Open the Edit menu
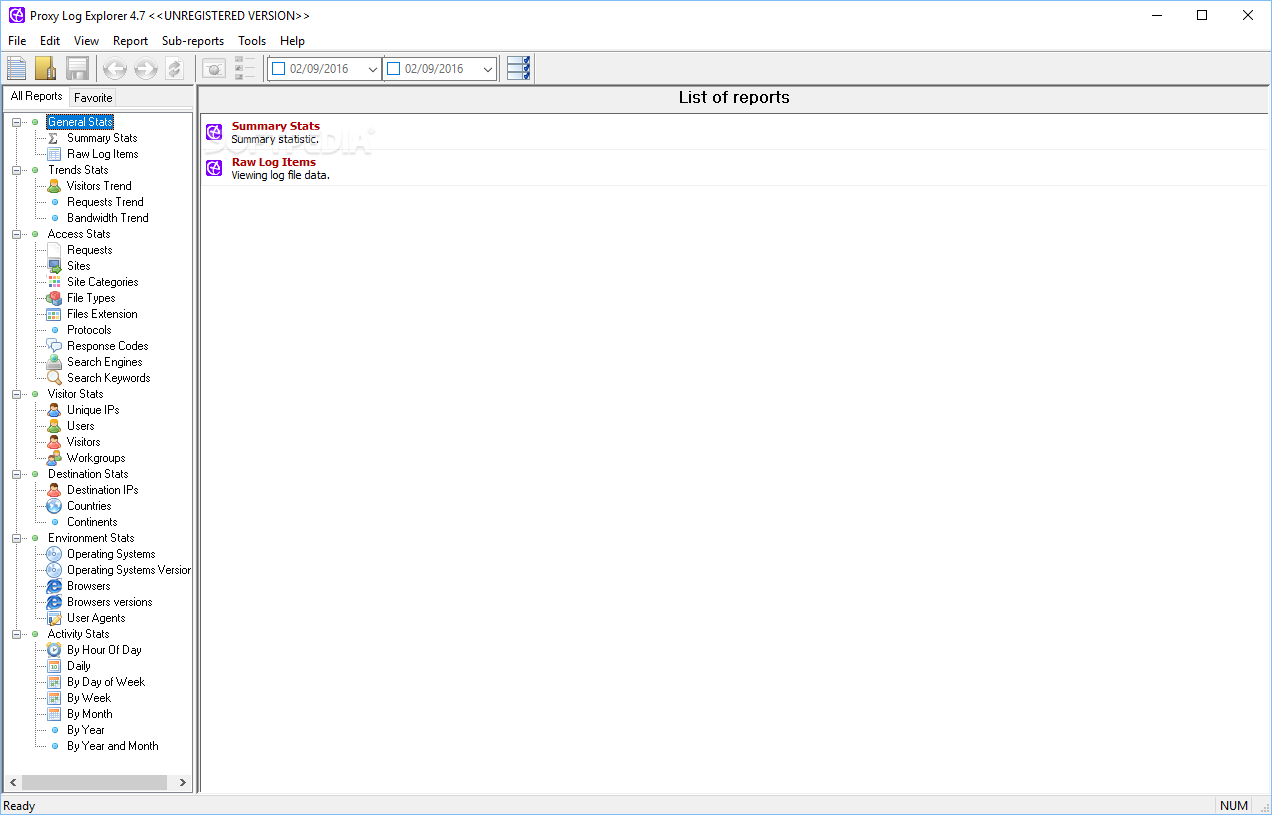Image resolution: width=1272 pixels, height=815 pixels. tap(50, 41)
